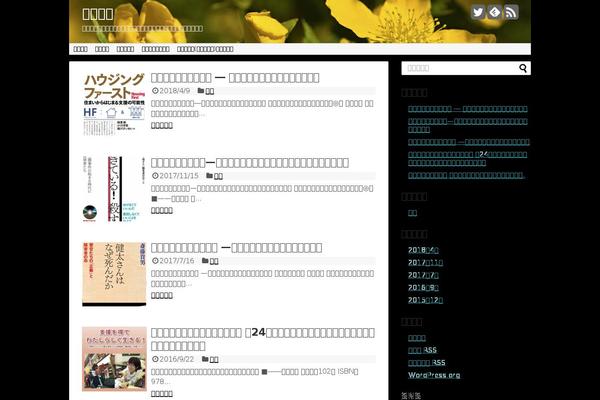The image size is (600, 400).
Task: Open the Feedly follow icon in header
Action: click(494, 12)
